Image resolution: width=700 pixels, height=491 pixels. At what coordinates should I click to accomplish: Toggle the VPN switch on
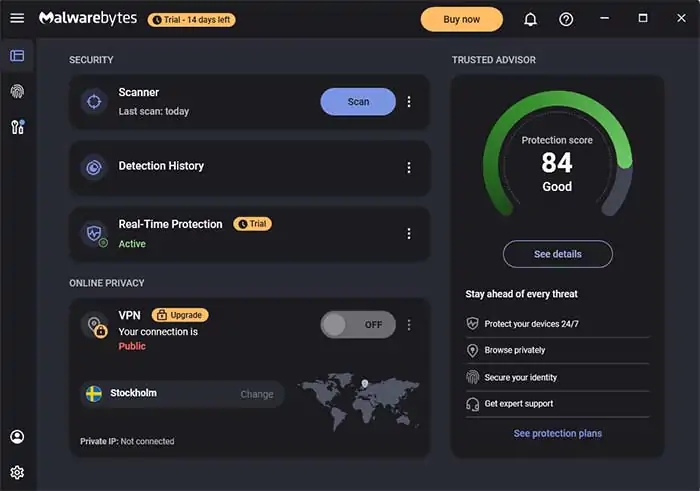click(x=358, y=325)
